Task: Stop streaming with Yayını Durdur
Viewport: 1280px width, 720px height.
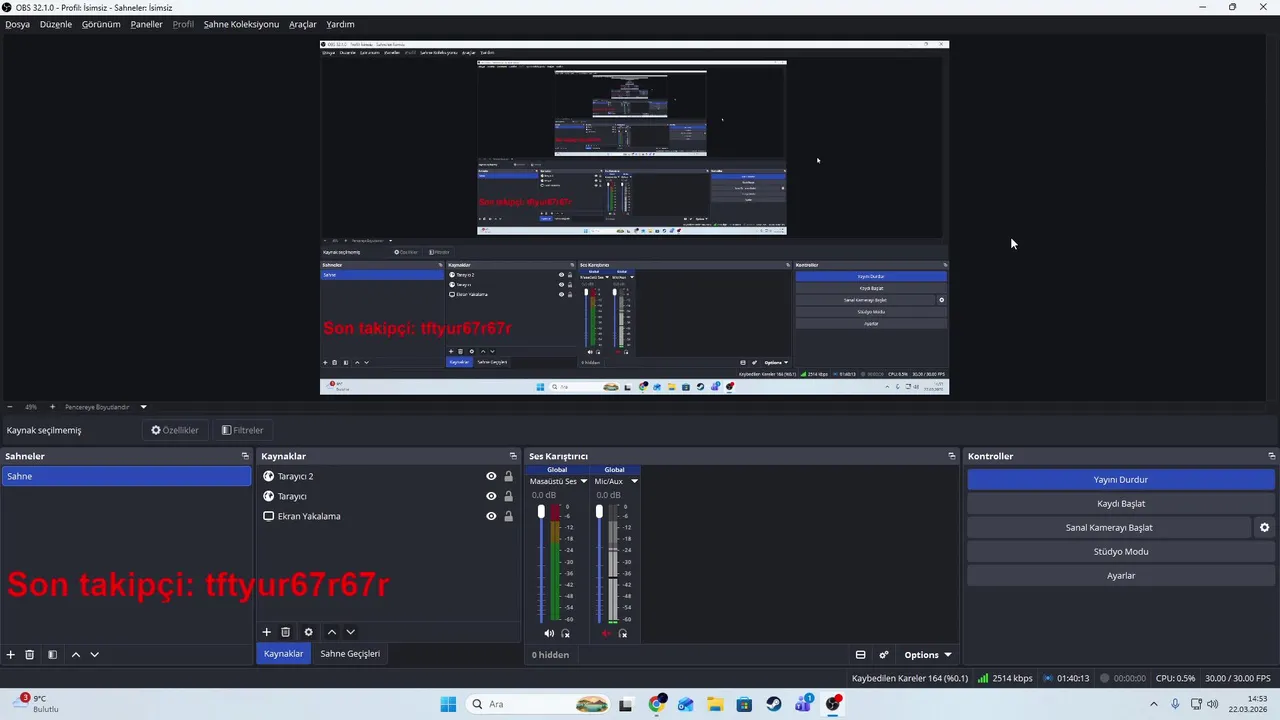Action: coord(1120,479)
